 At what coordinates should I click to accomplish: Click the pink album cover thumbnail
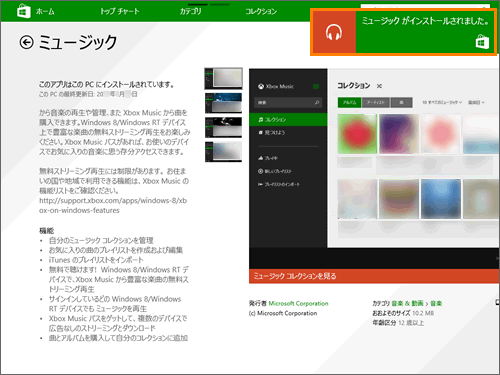point(441,134)
